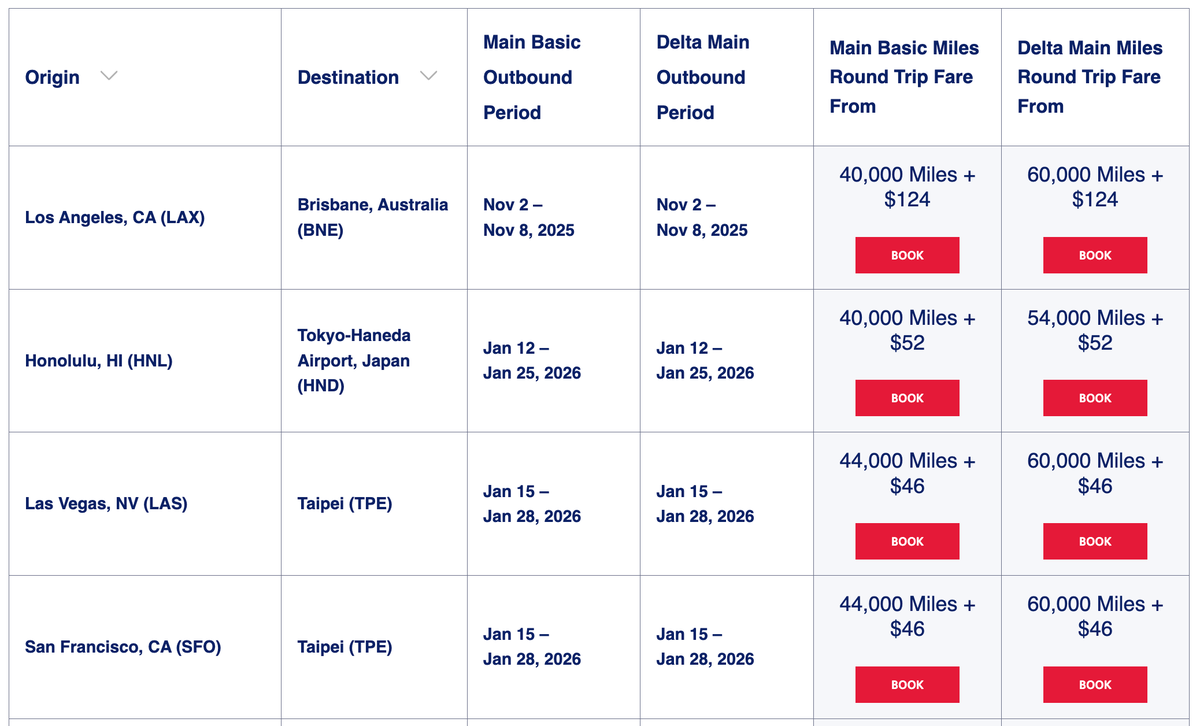1200x726 pixels.
Task: Select the San Francisco, CA (SFO) origin cell
Action: tap(123, 647)
